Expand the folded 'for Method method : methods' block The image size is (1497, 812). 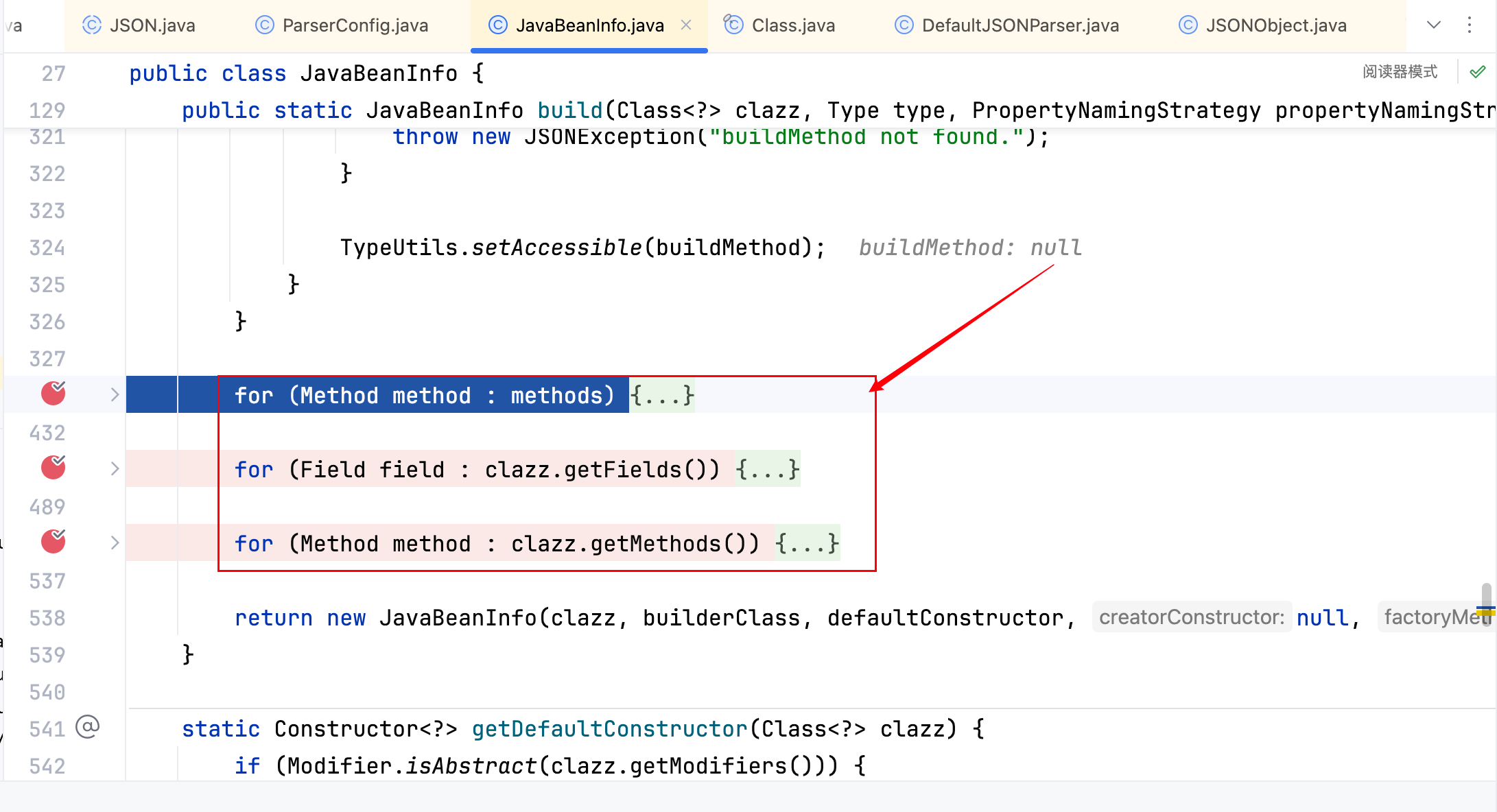click(x=115, y=395)
